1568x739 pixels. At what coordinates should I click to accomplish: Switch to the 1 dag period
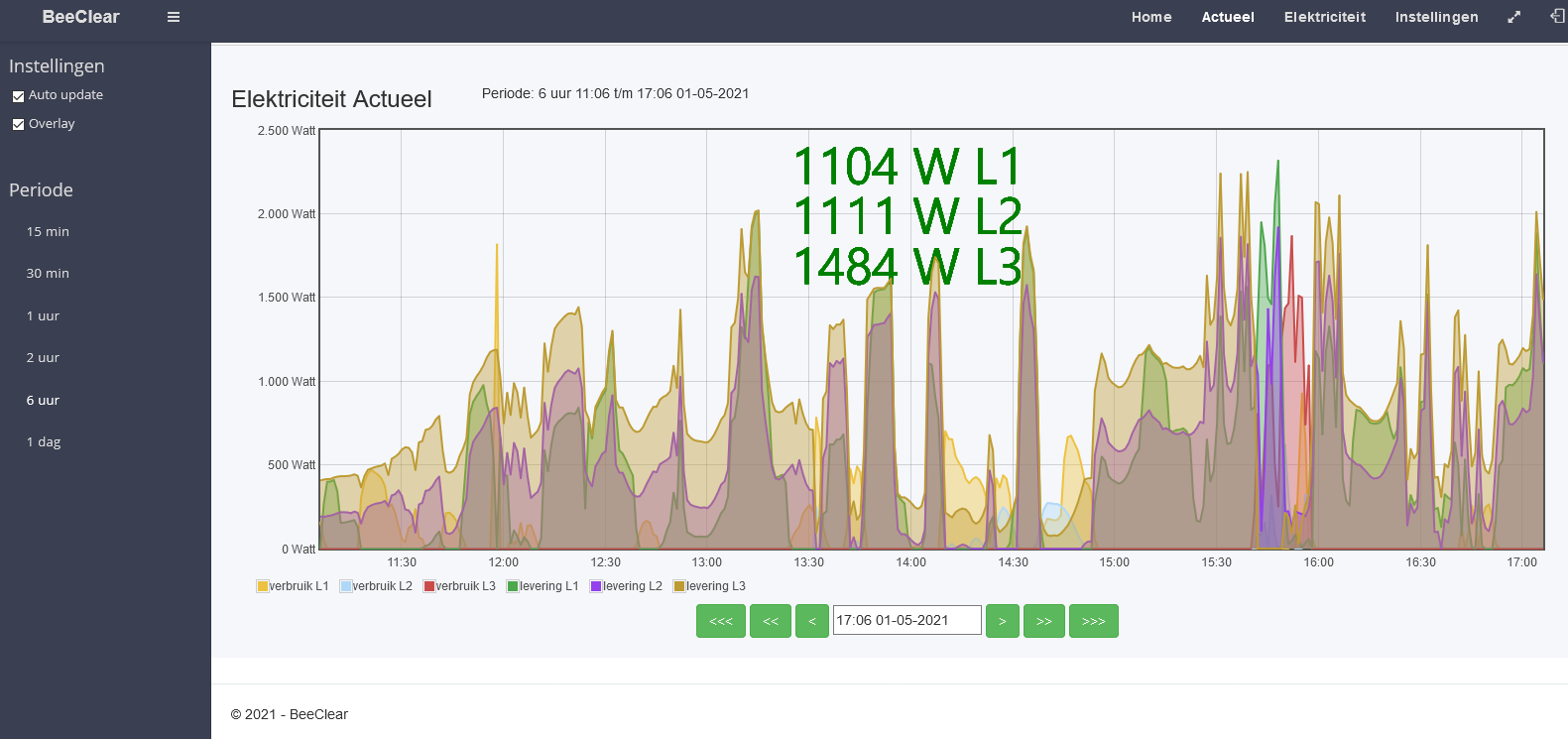[x=44, y=442]
